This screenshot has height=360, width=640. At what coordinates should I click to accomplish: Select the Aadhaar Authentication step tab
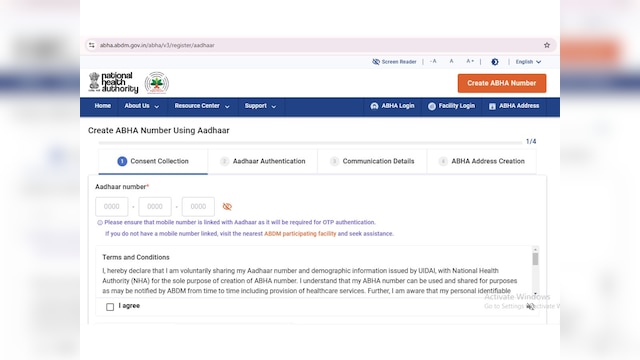coord(262,161)
